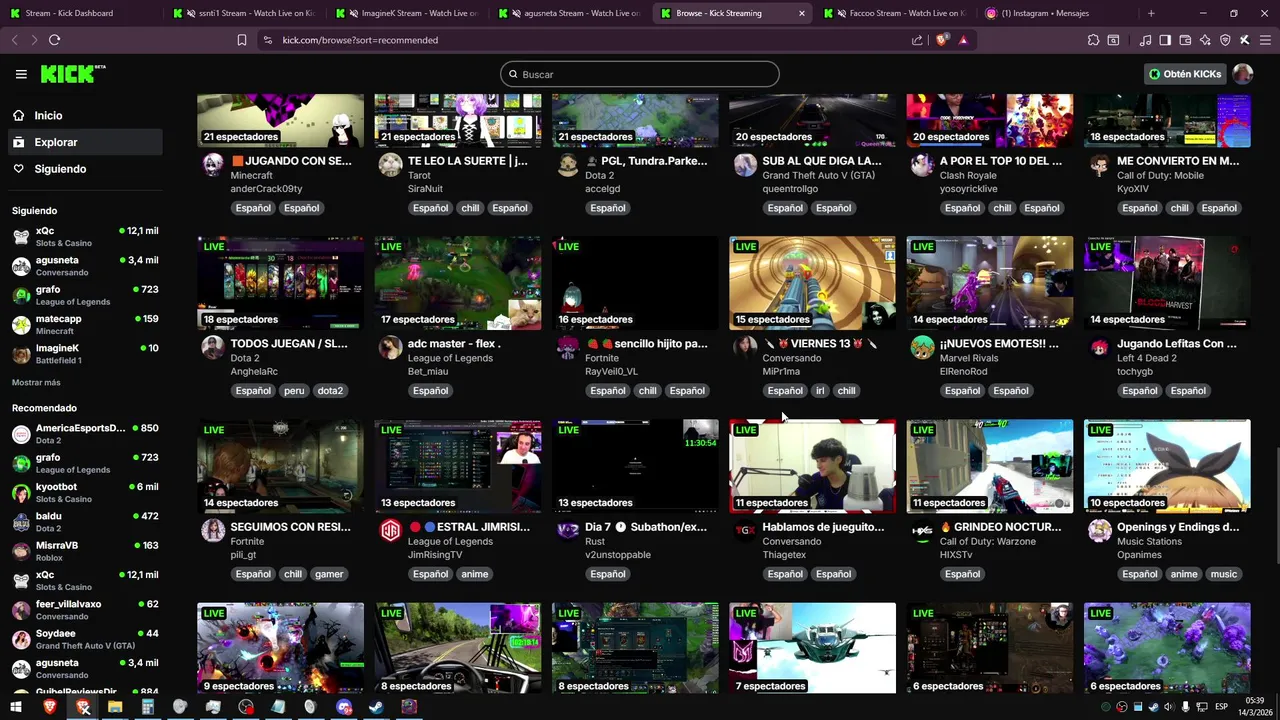
Task: Switch to the ImagineK Stream tab
Action: 408,13
